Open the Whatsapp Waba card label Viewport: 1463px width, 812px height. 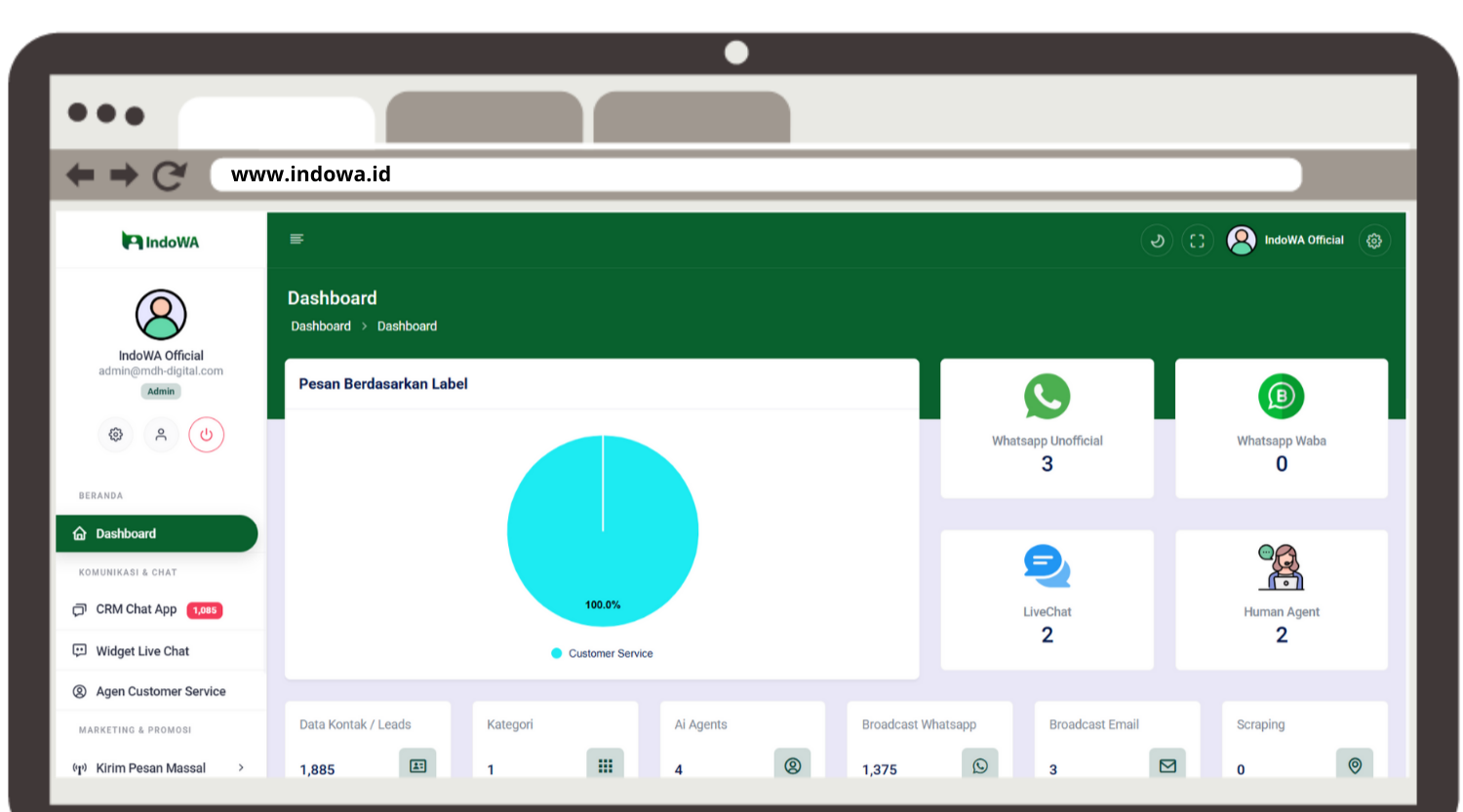click(x=1281, y=441)
